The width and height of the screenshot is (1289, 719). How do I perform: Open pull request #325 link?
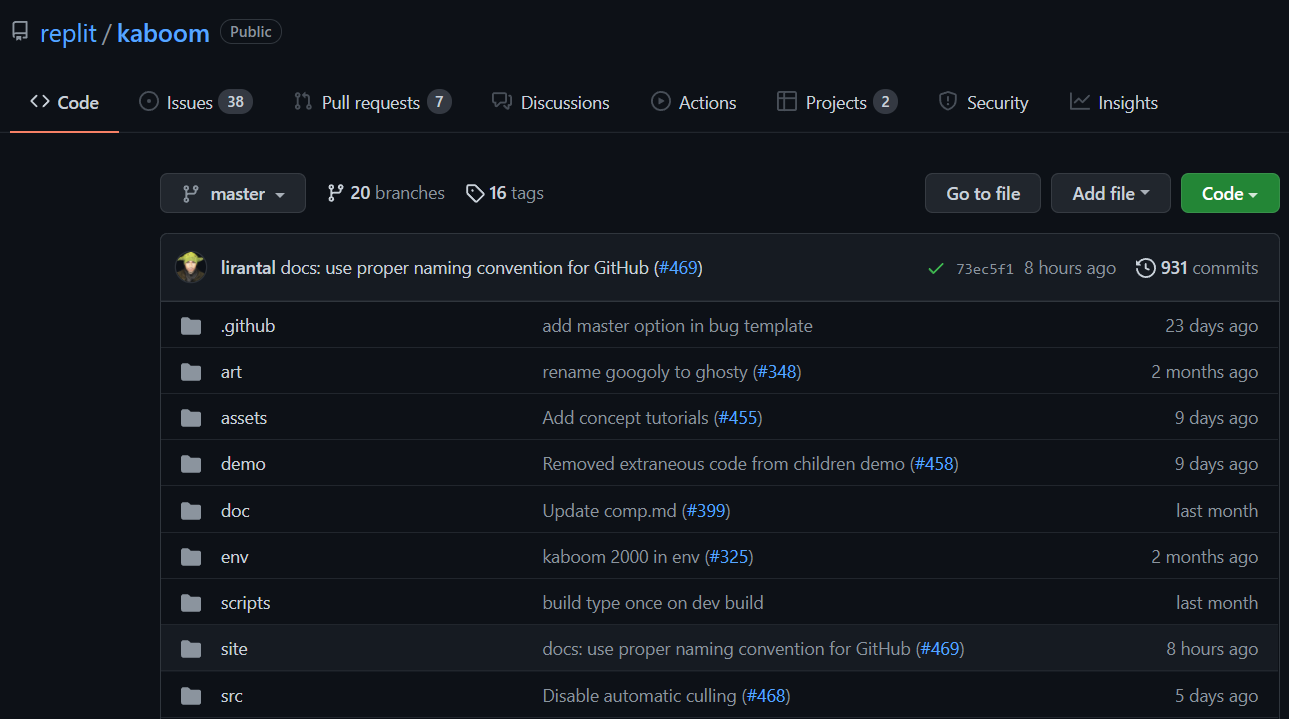[729, 557]
